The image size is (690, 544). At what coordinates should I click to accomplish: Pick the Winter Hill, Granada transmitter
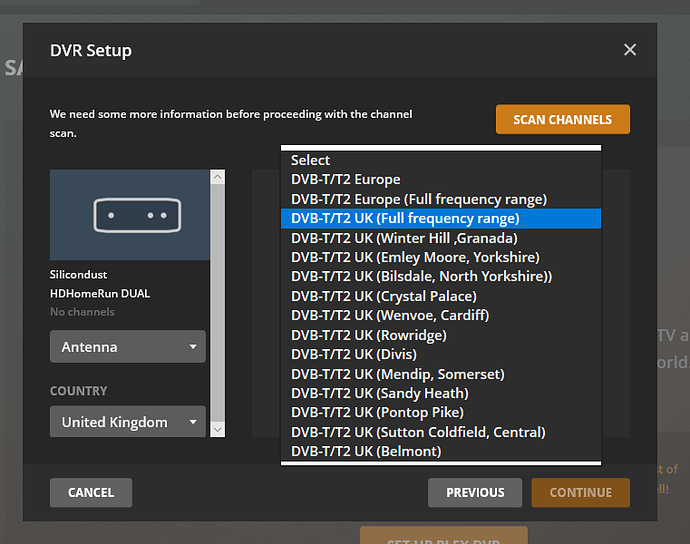click(404, 238)
